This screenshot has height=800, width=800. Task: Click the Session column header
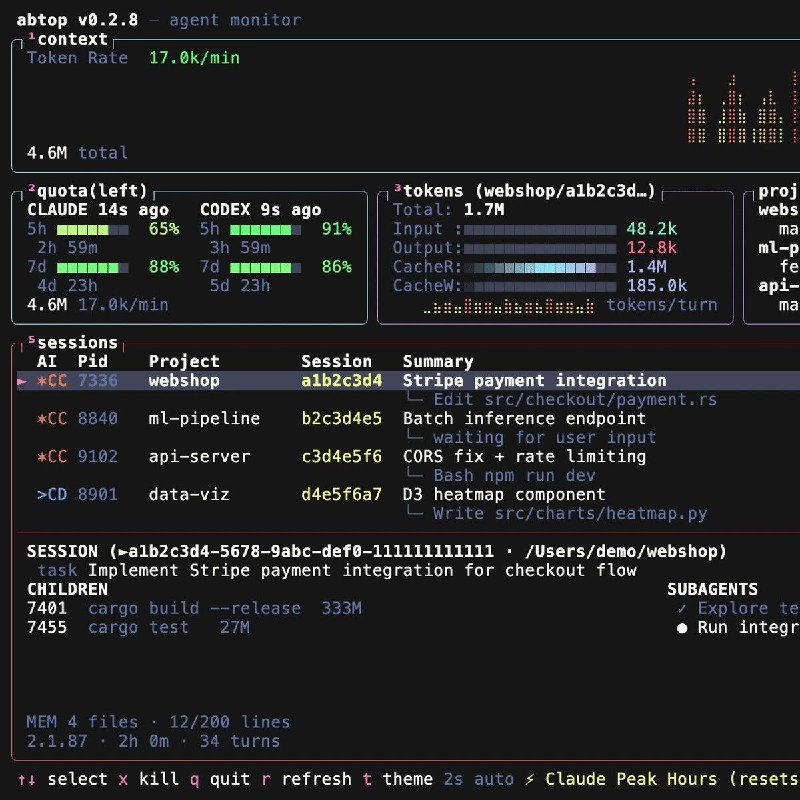pyautogui.click(x=336, y=362)
